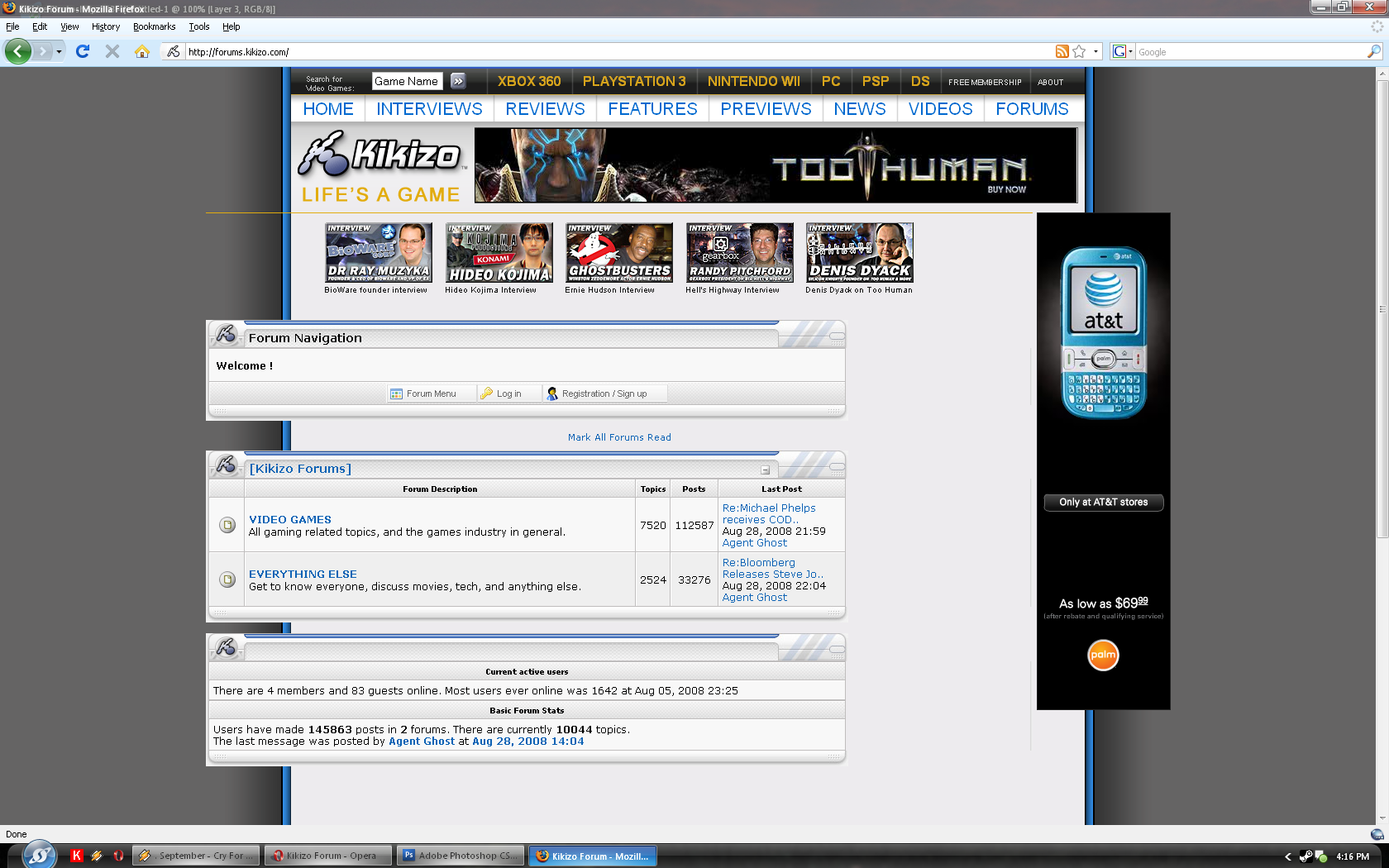
Task: Click the Game Name search field
Action: [407, 81]
